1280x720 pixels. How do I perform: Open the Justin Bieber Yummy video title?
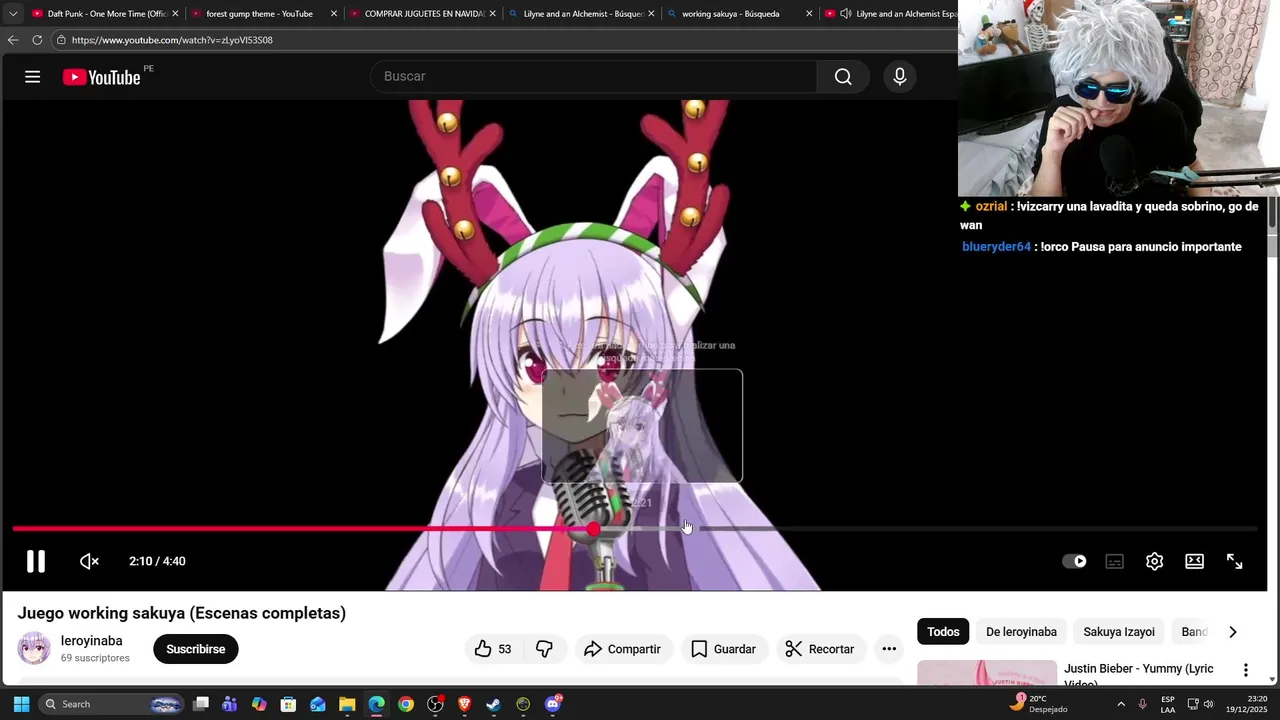coord(1138,675)
